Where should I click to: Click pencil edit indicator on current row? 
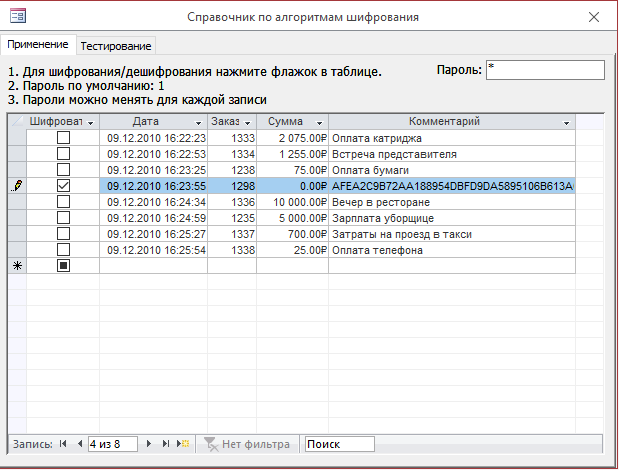17,186
